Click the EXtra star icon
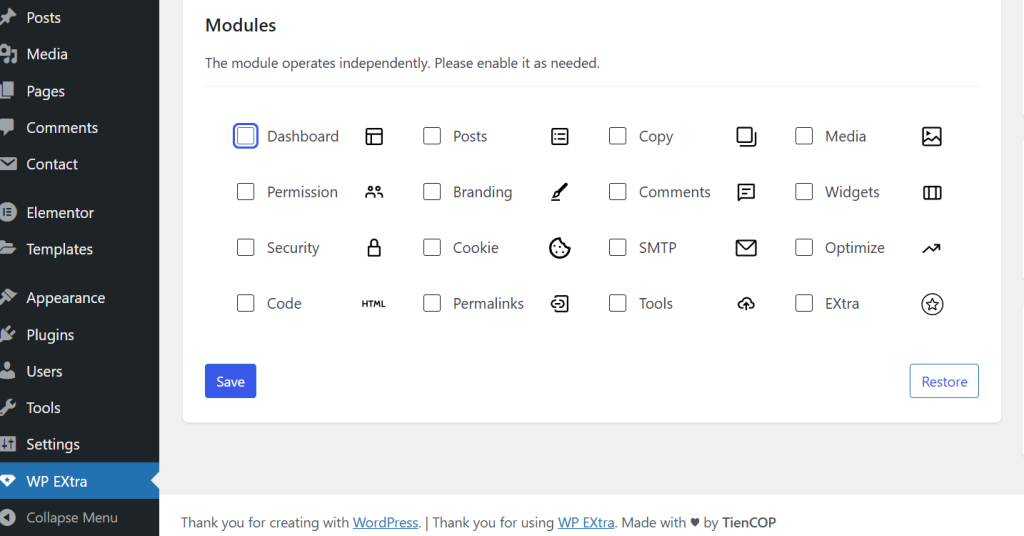 click(x=932, y=304)
